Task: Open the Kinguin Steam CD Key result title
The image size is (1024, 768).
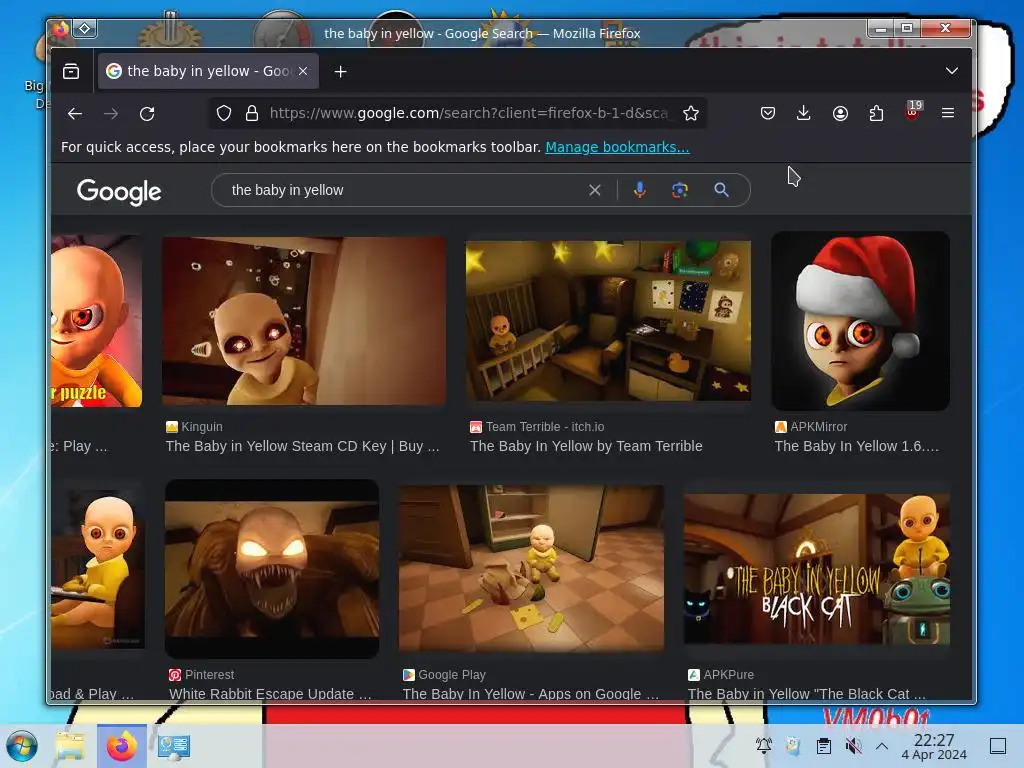Action: [x=302, y=446]
